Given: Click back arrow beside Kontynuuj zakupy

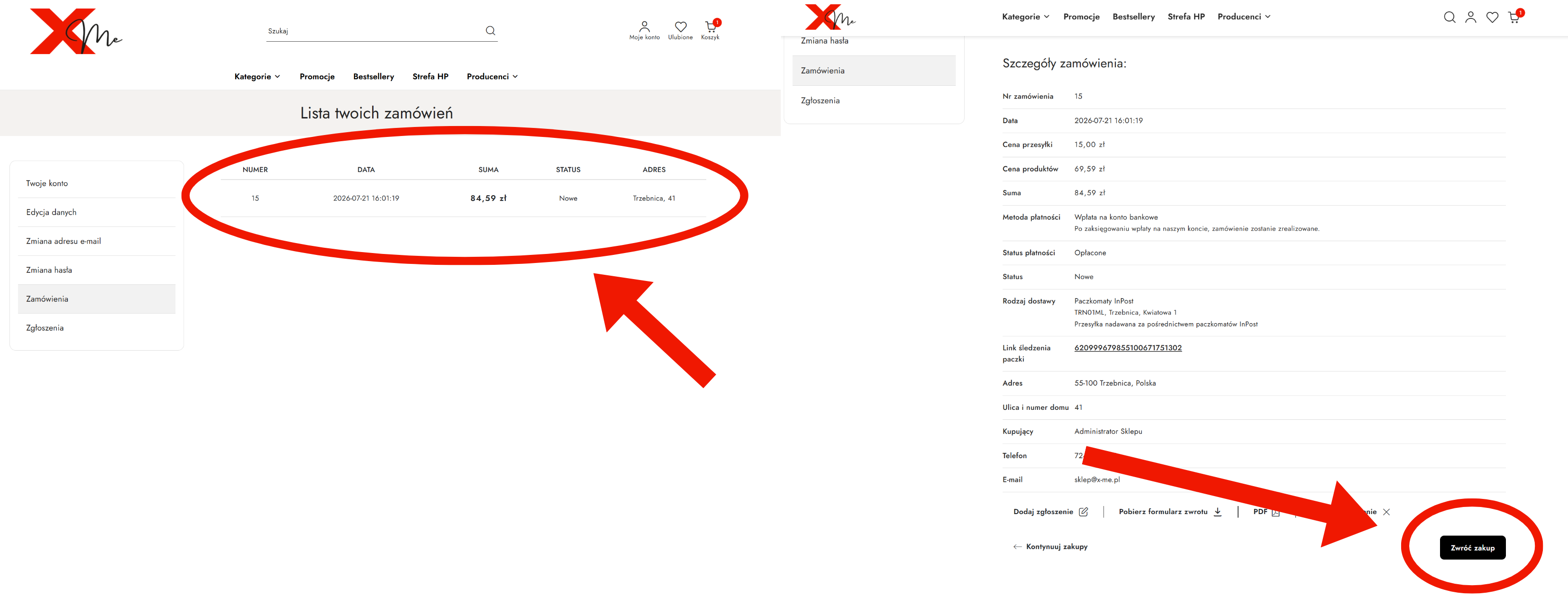Looking at the screenshot, I should 1017,546.
